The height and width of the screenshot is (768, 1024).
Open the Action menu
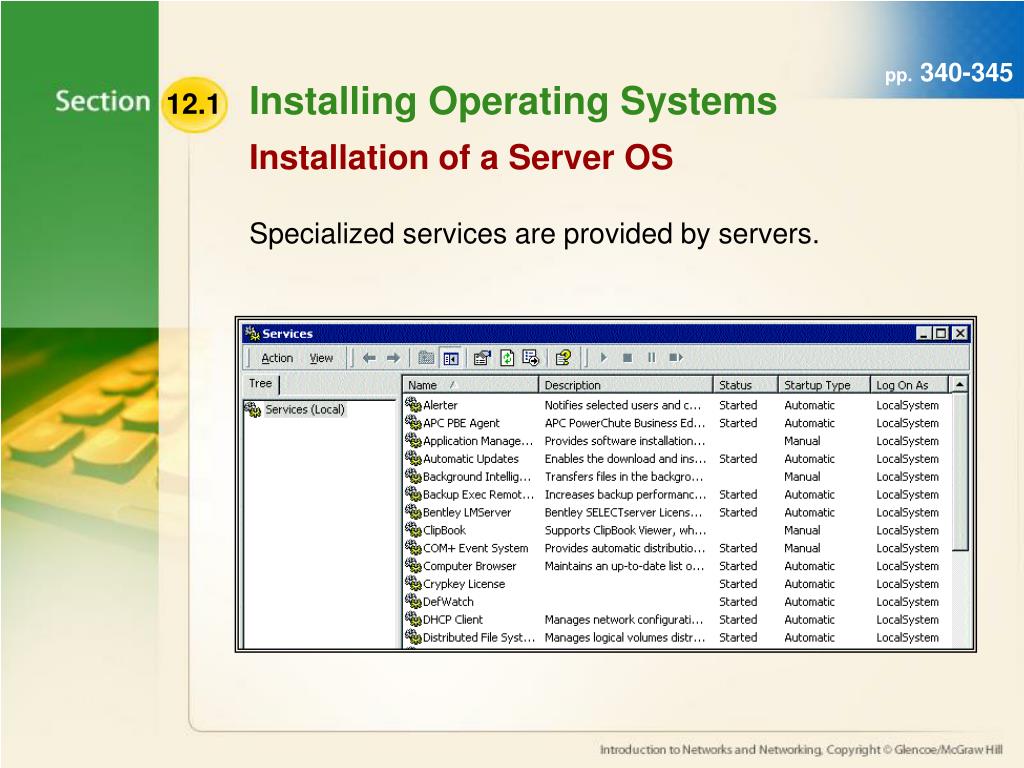pyautogui.click(x=277, y=358)
